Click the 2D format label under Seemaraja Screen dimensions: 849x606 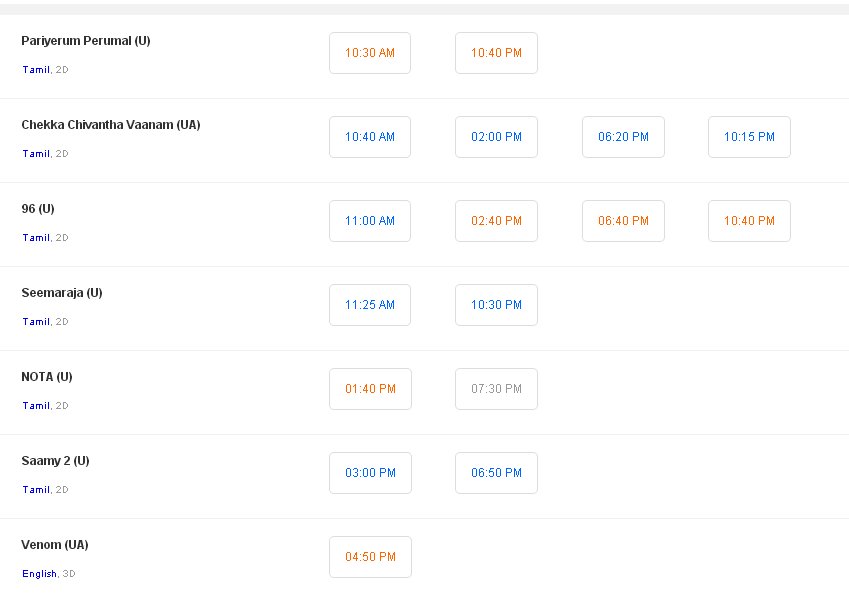coord(62,322)
